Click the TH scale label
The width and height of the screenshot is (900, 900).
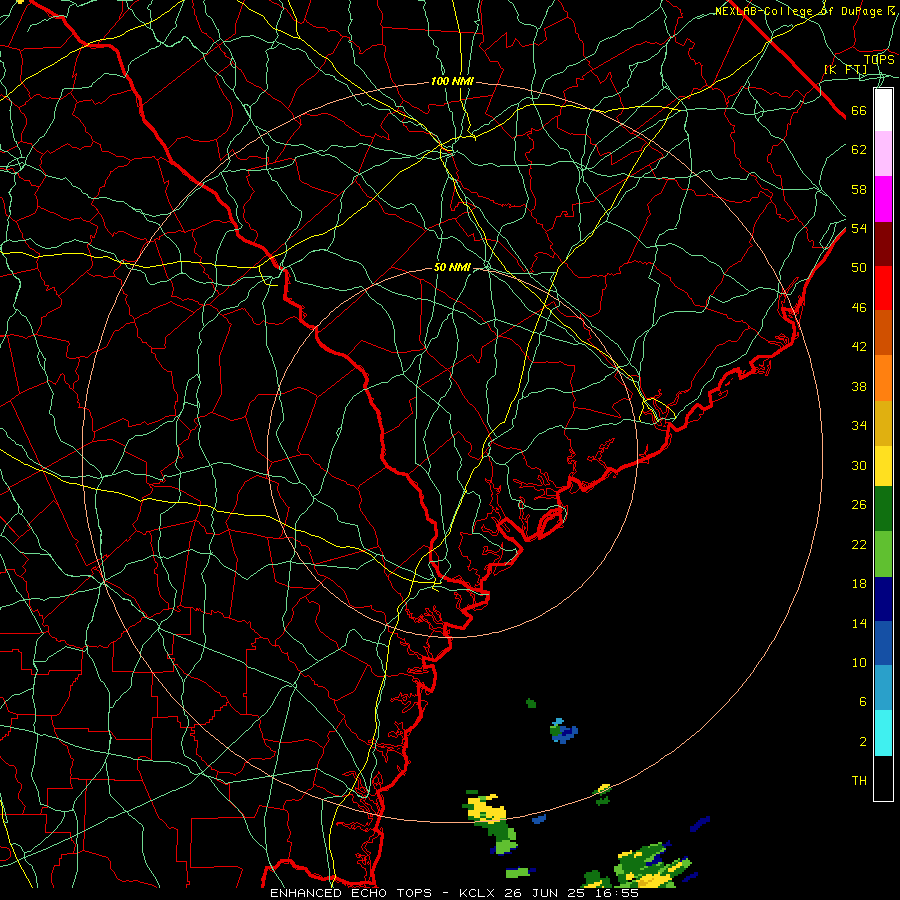(x=859, y=781)
